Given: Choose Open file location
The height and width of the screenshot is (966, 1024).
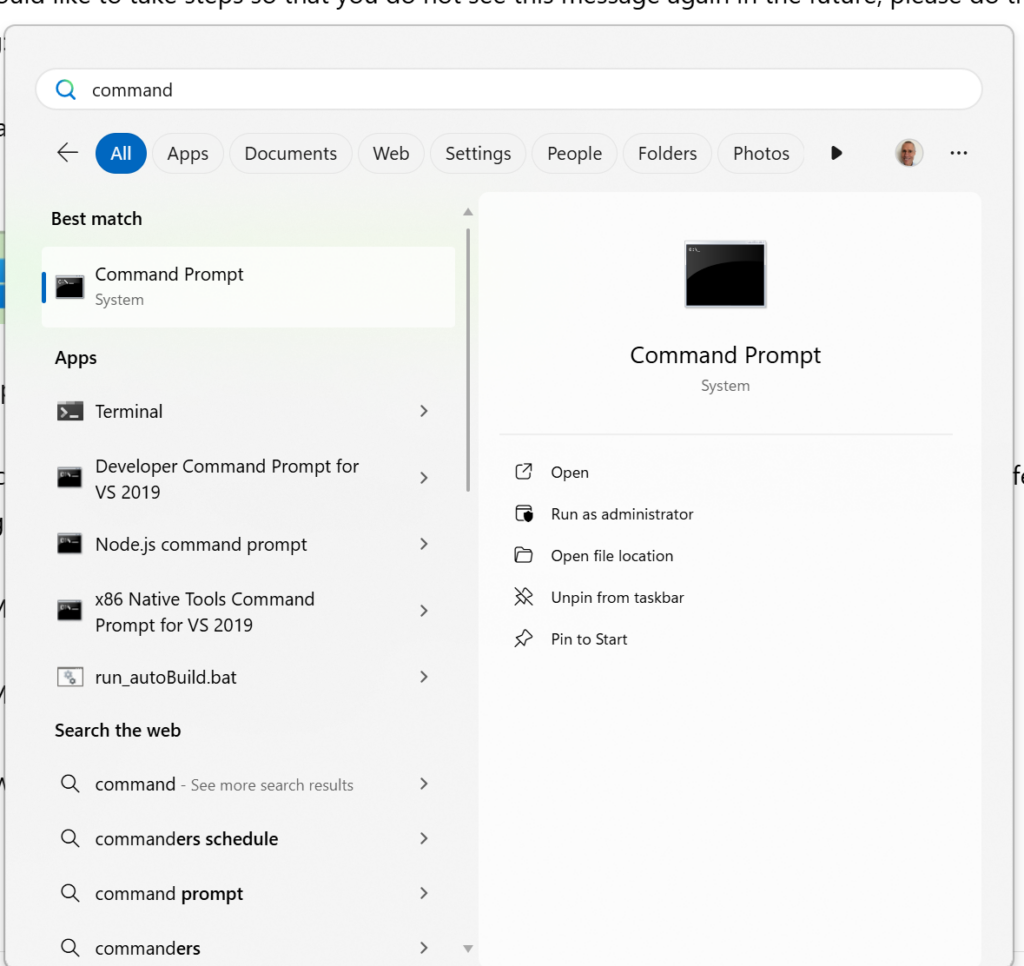Looking at the screenshot, I should pyautogui.click(x=612, y=556).
